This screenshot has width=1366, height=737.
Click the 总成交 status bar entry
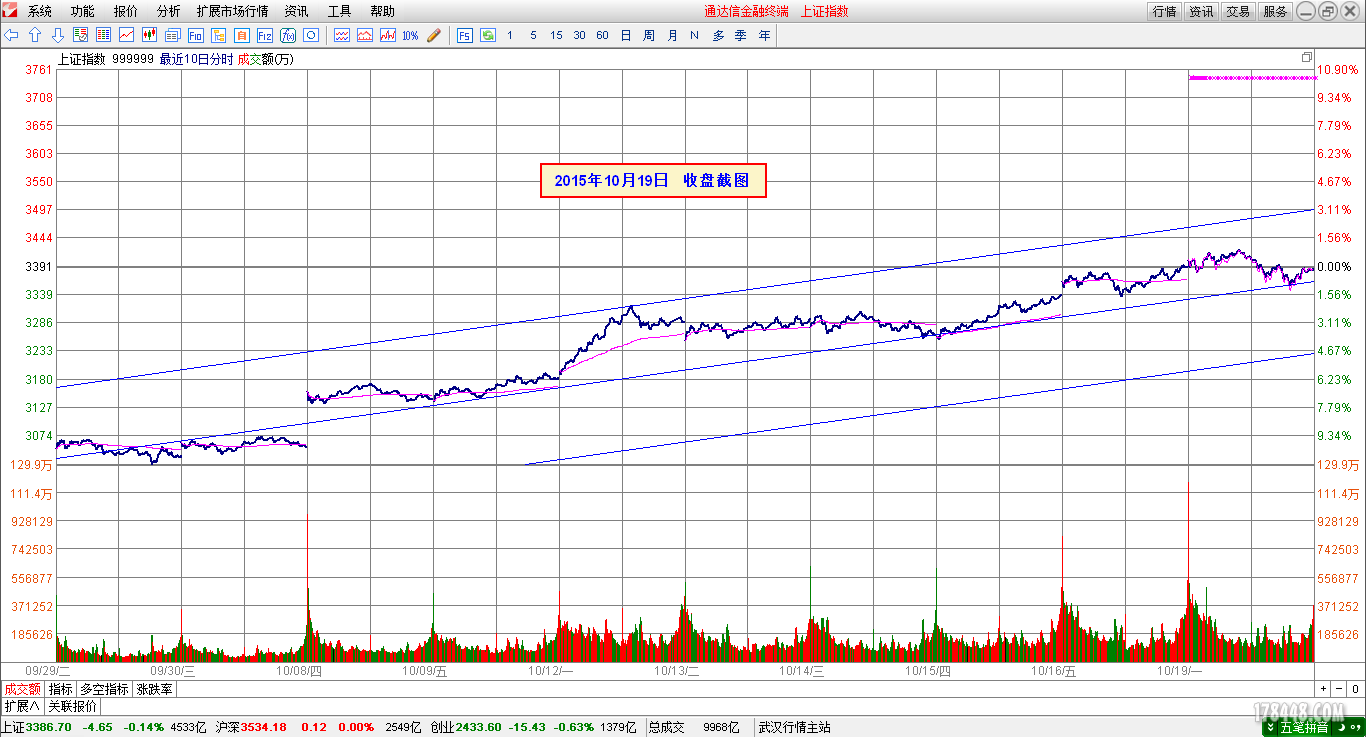[x=666, y=727]
